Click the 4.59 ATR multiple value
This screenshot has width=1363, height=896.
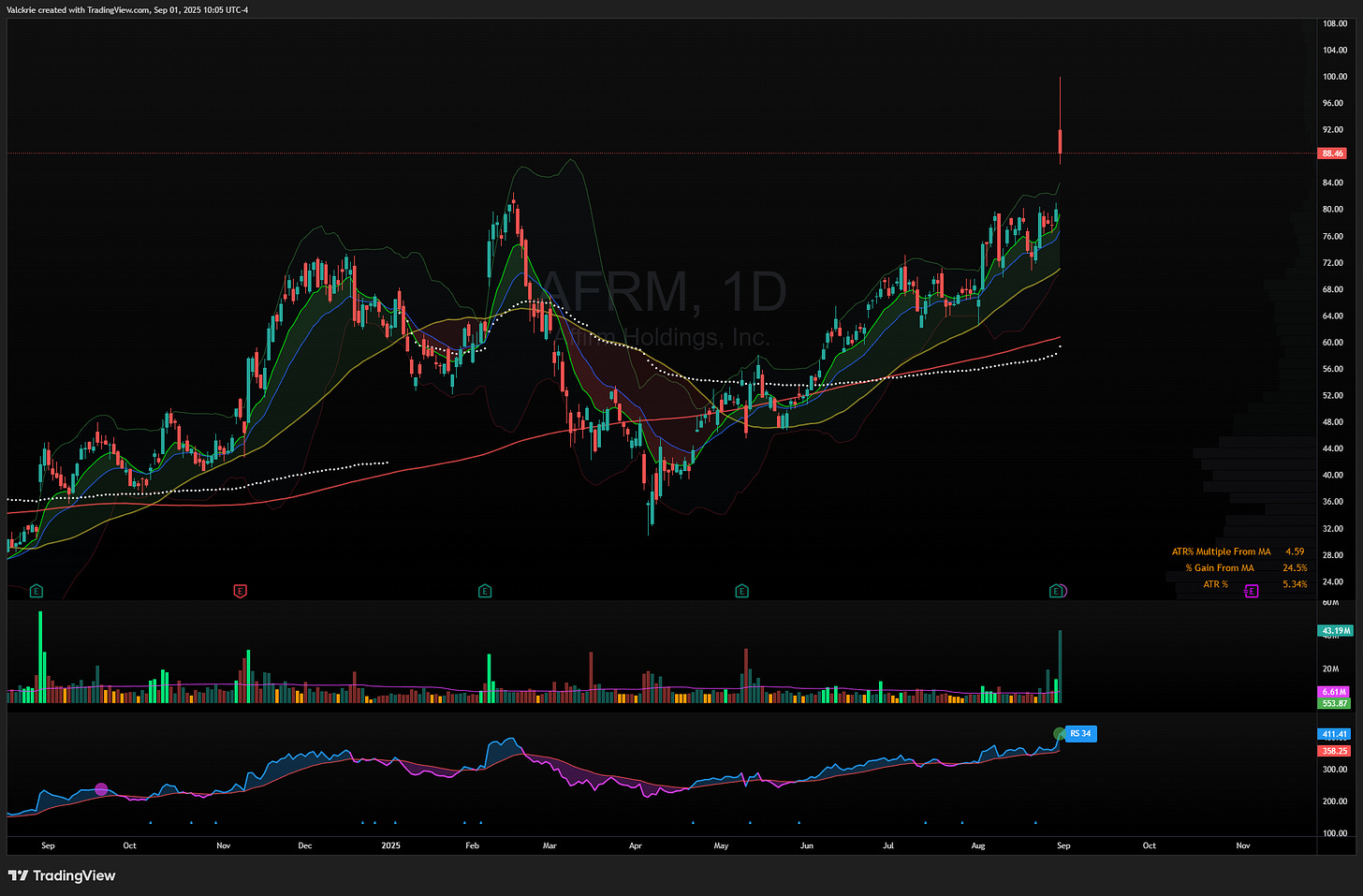[1295, 552]
